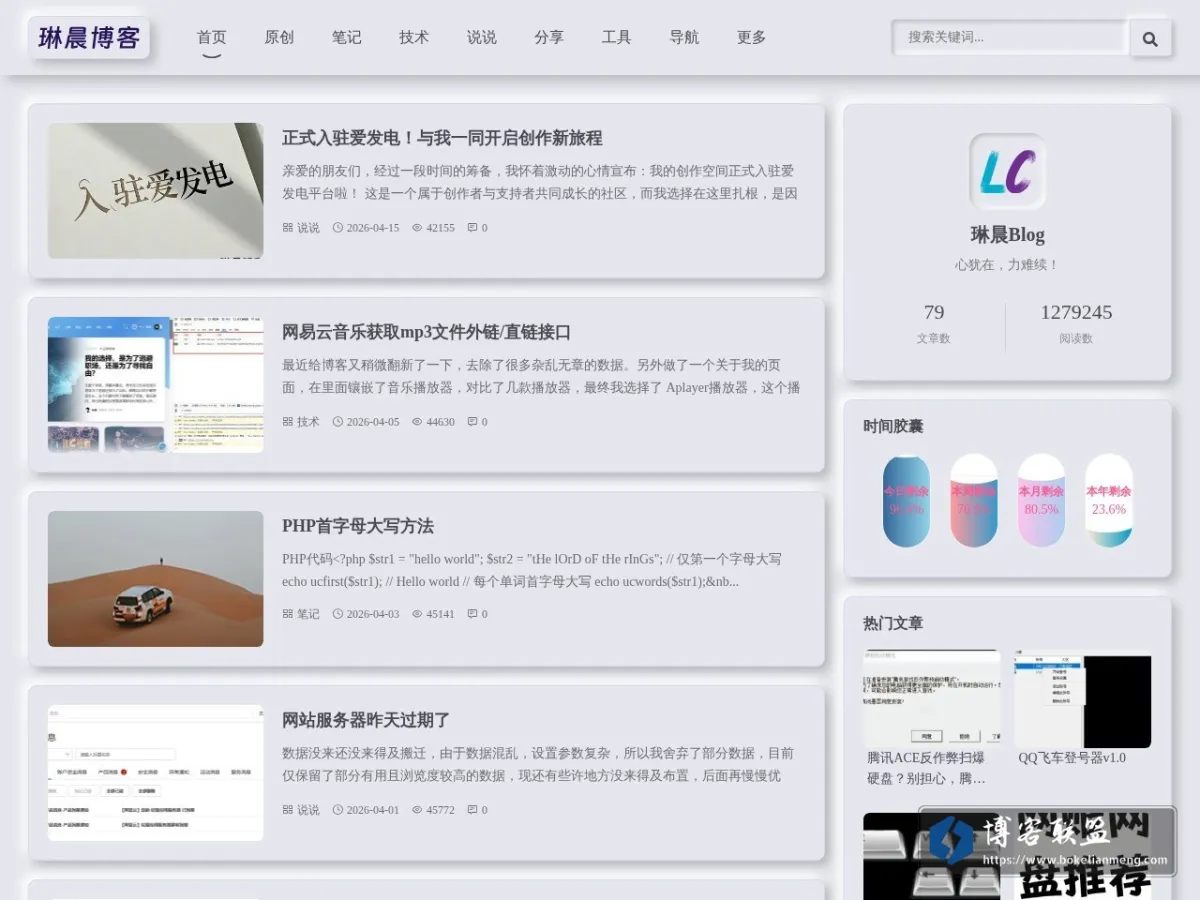Click the 本年剩余 23.6% capsule
The width and height of the screenshot is (1200, 900).
coord(1109,500)
